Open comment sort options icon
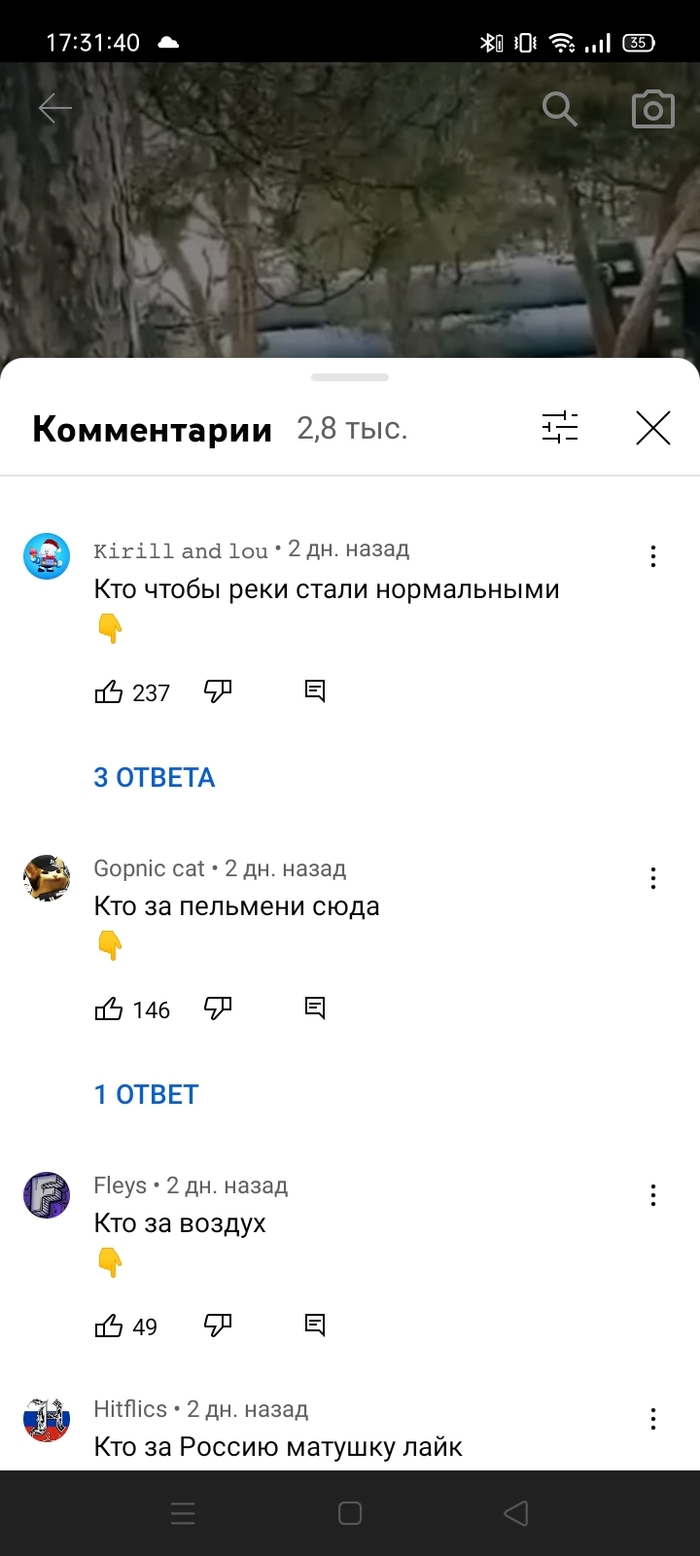 pyautogui.click(x=560, y=429)
